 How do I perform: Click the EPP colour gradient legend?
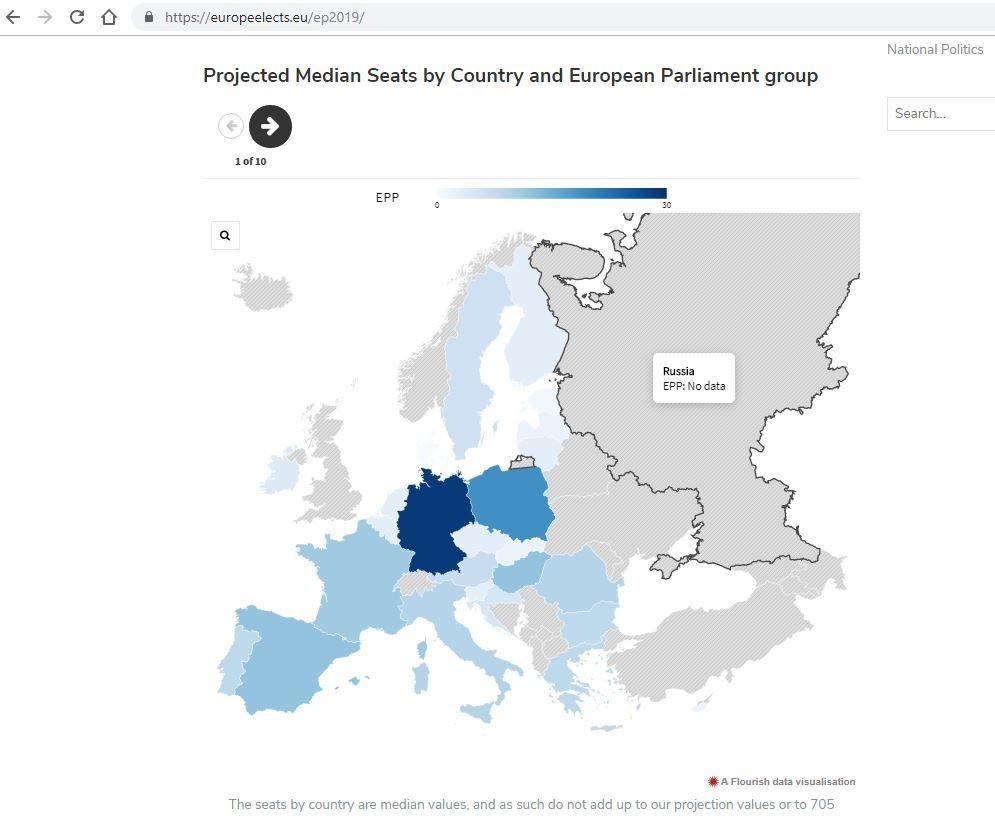(x=551, y=194)
